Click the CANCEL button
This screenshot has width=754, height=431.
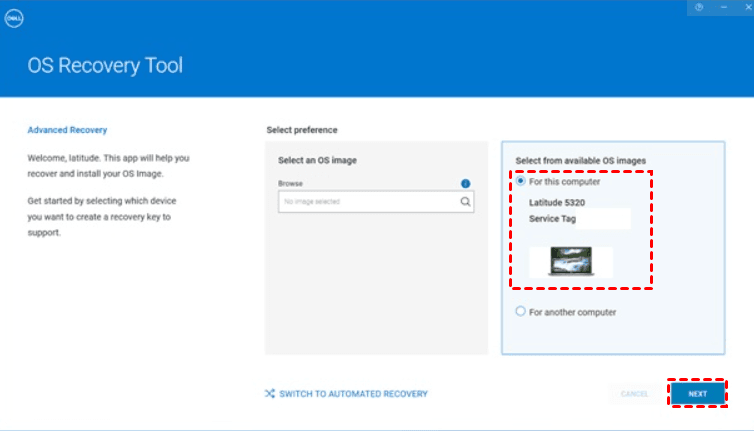point(634,393)
